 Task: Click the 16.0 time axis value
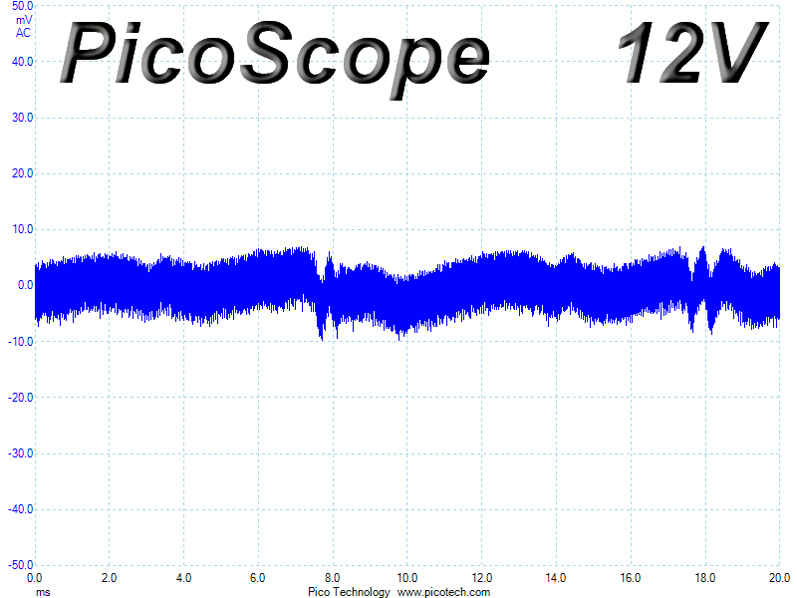pos(630,578)
